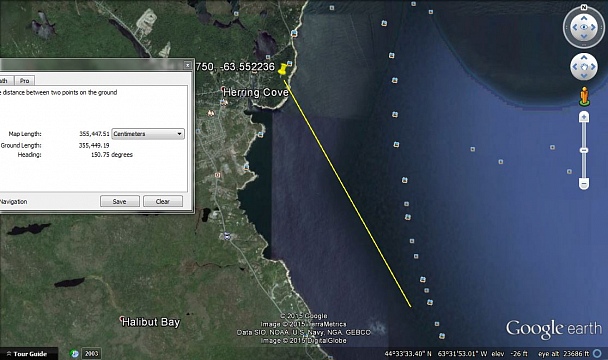
Task: Click latitude 44°33'33.40" N in status bar
Action: pos(408,354)
